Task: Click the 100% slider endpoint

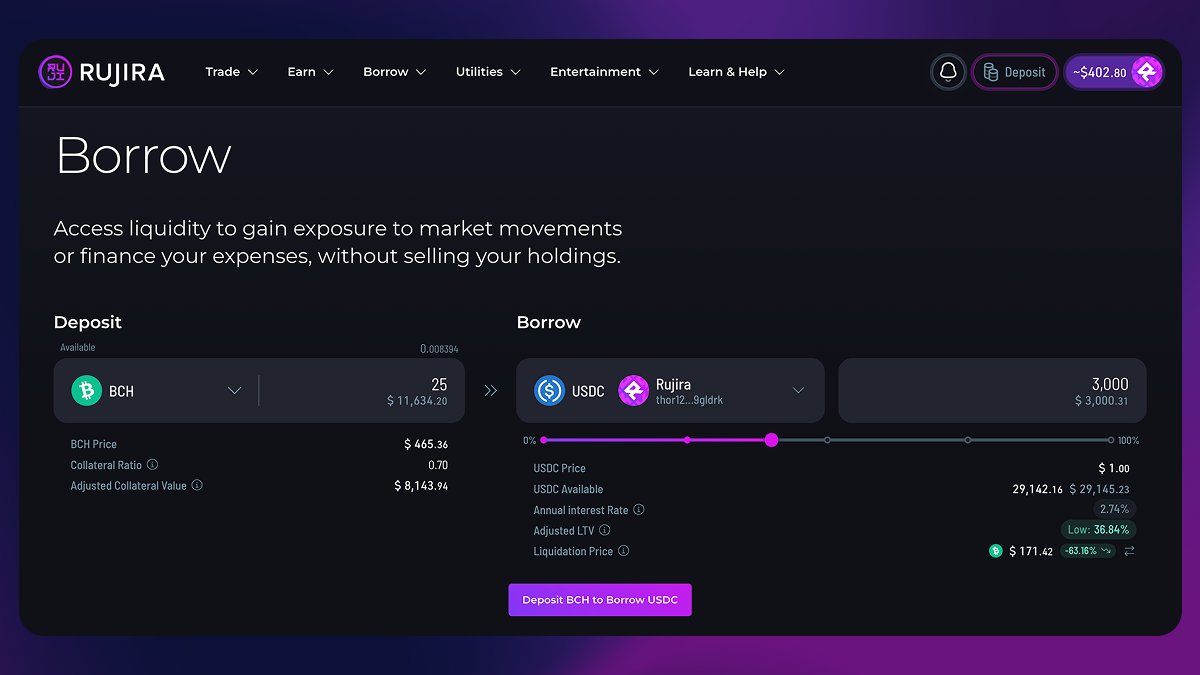Action: [1111, 440]
